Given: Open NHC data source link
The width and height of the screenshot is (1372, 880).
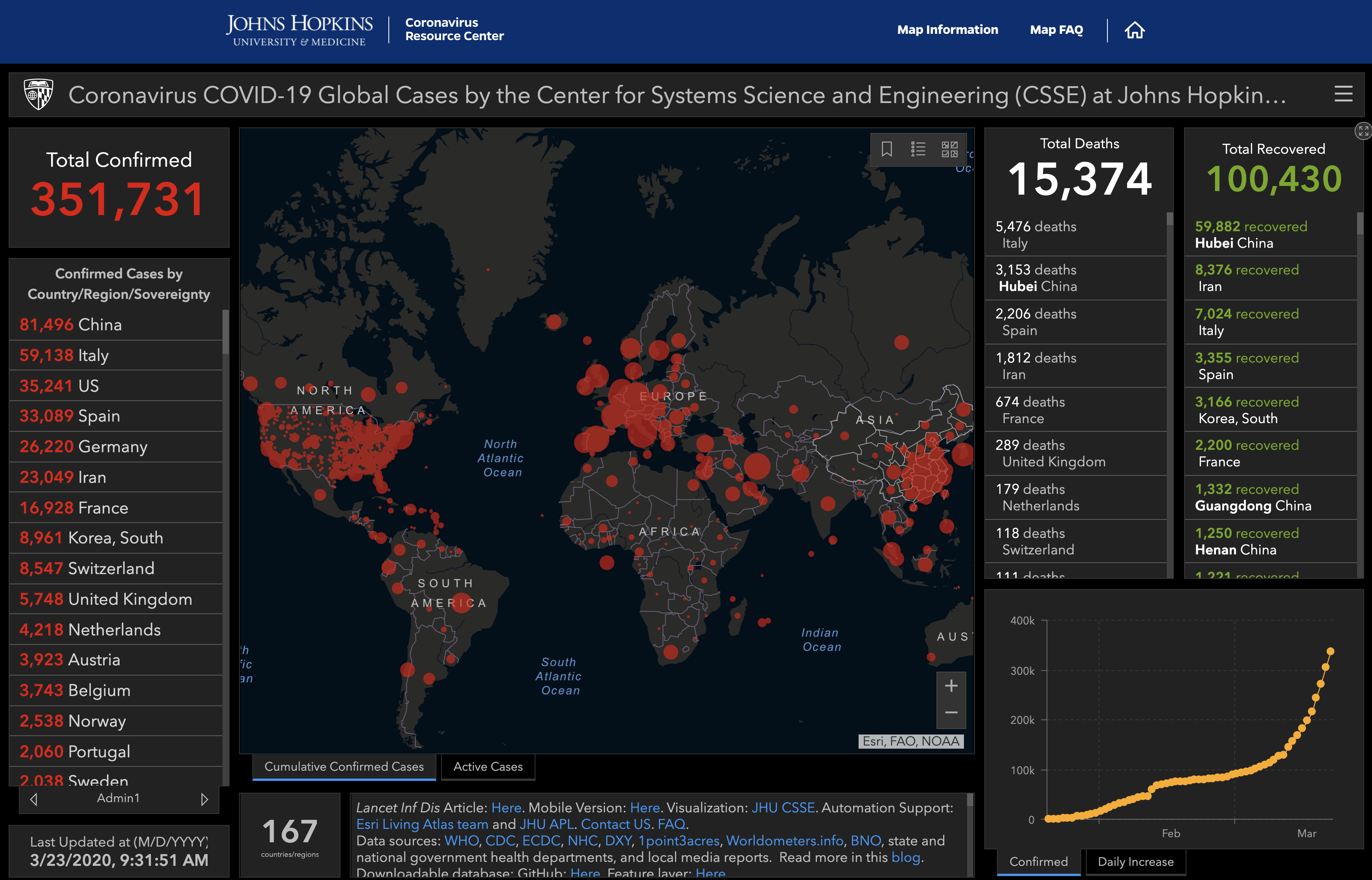Looking at the screenshot, I should pos(583,841).
